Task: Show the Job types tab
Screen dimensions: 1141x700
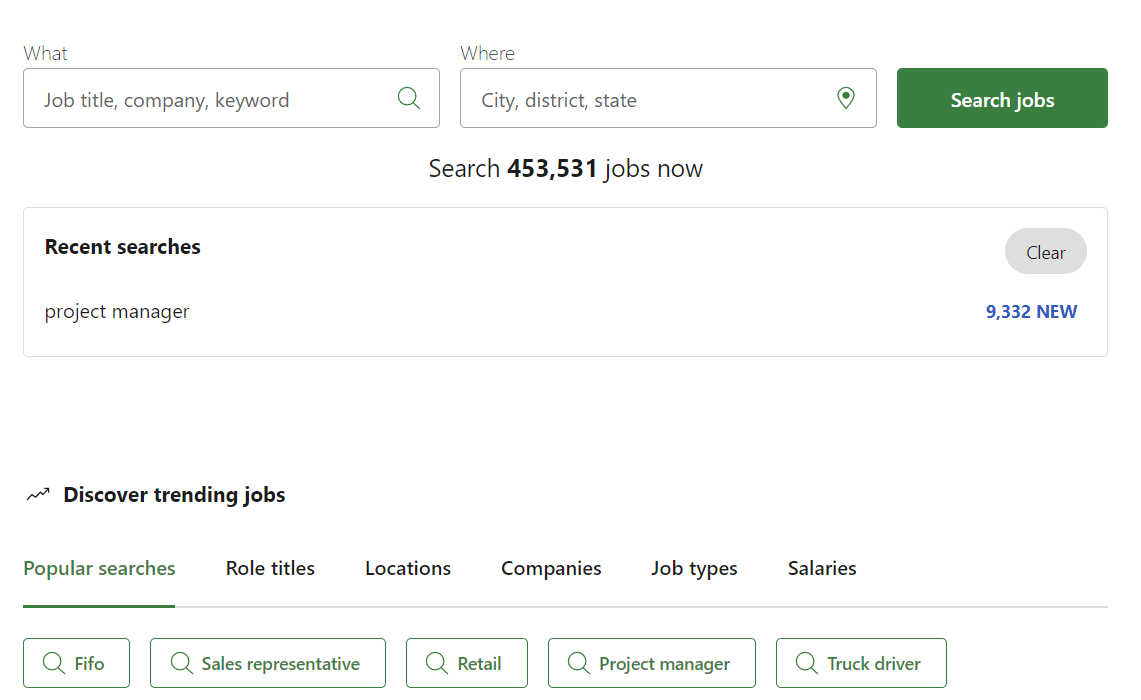Action: pyautogui.click(x=694, y=568)
